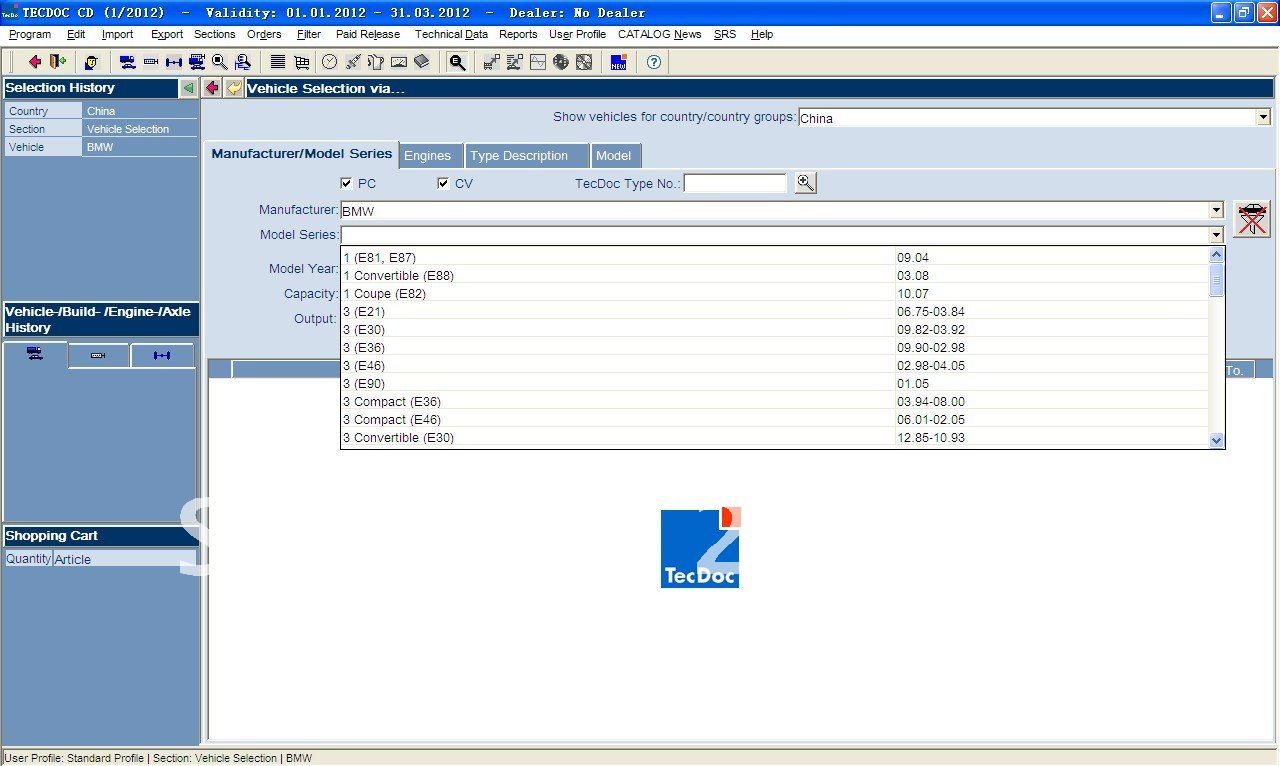Switch to the Type Description tab
The width and height of the screenshot is (1280, 766).
tap(526, 156)
